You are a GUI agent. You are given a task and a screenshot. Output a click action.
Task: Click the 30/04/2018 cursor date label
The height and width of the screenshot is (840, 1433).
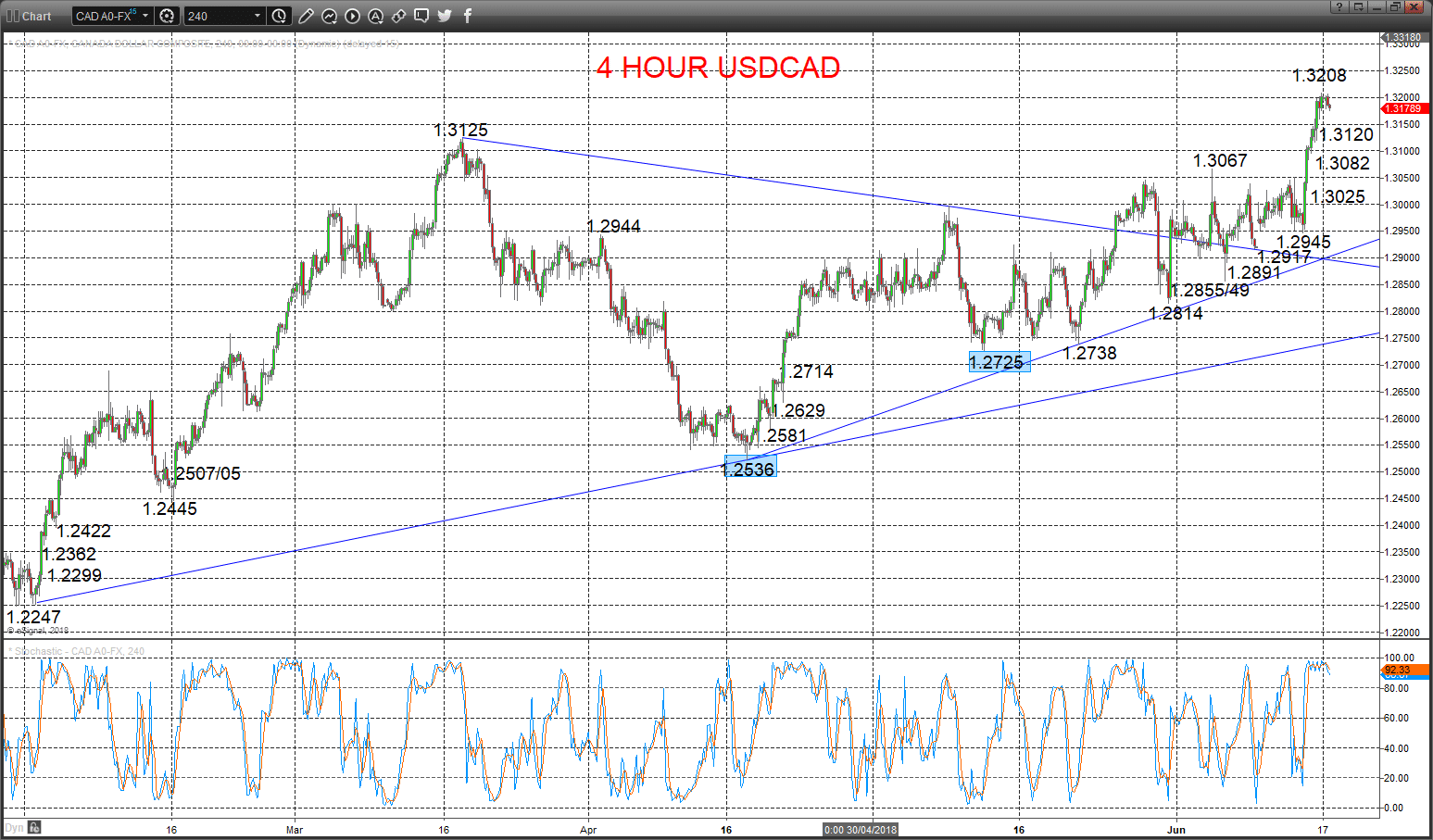pos(861,829)
